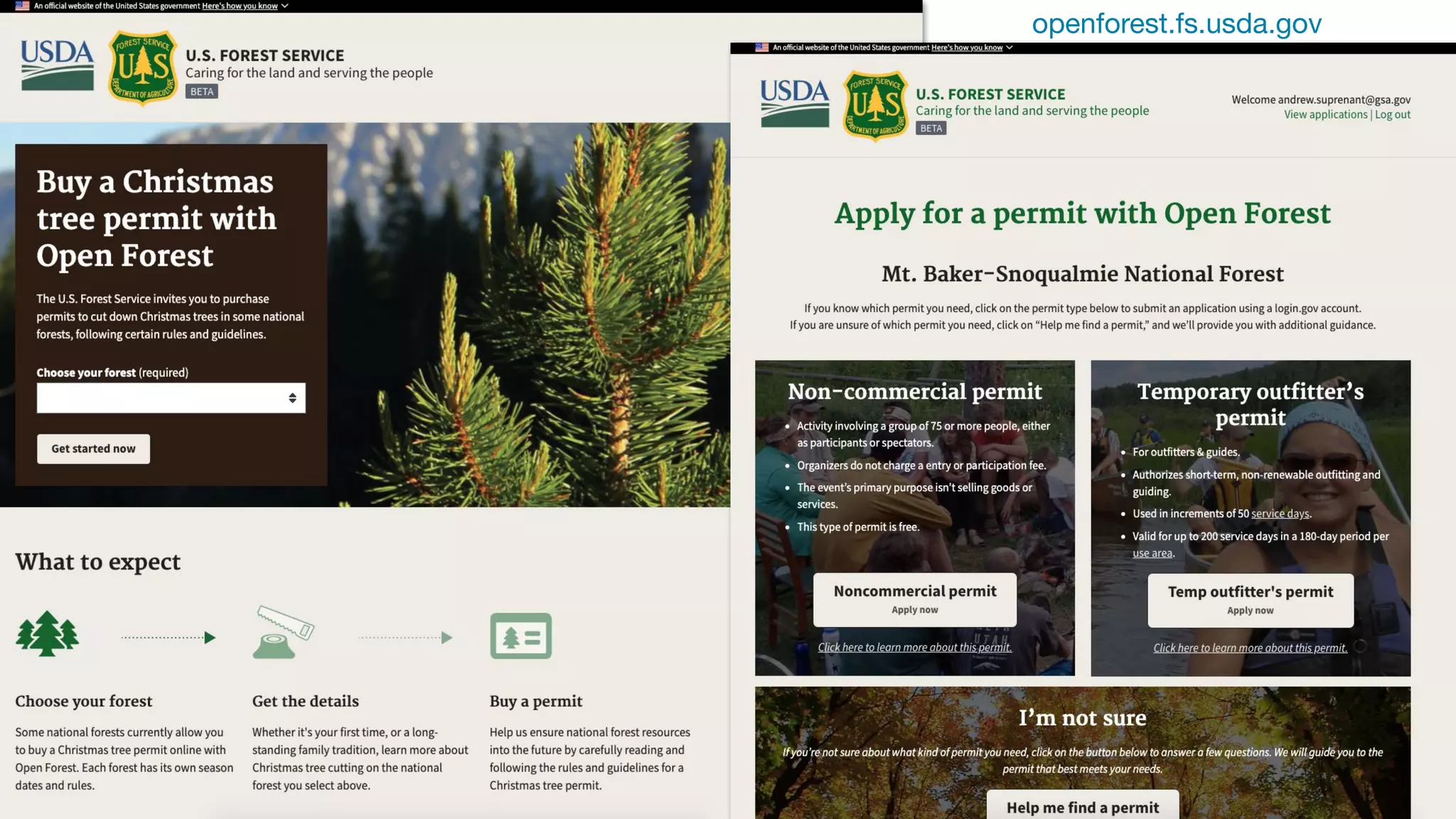Click the Forest Service shield logo on left
The image size is (1456, 819).
[142, 68]
